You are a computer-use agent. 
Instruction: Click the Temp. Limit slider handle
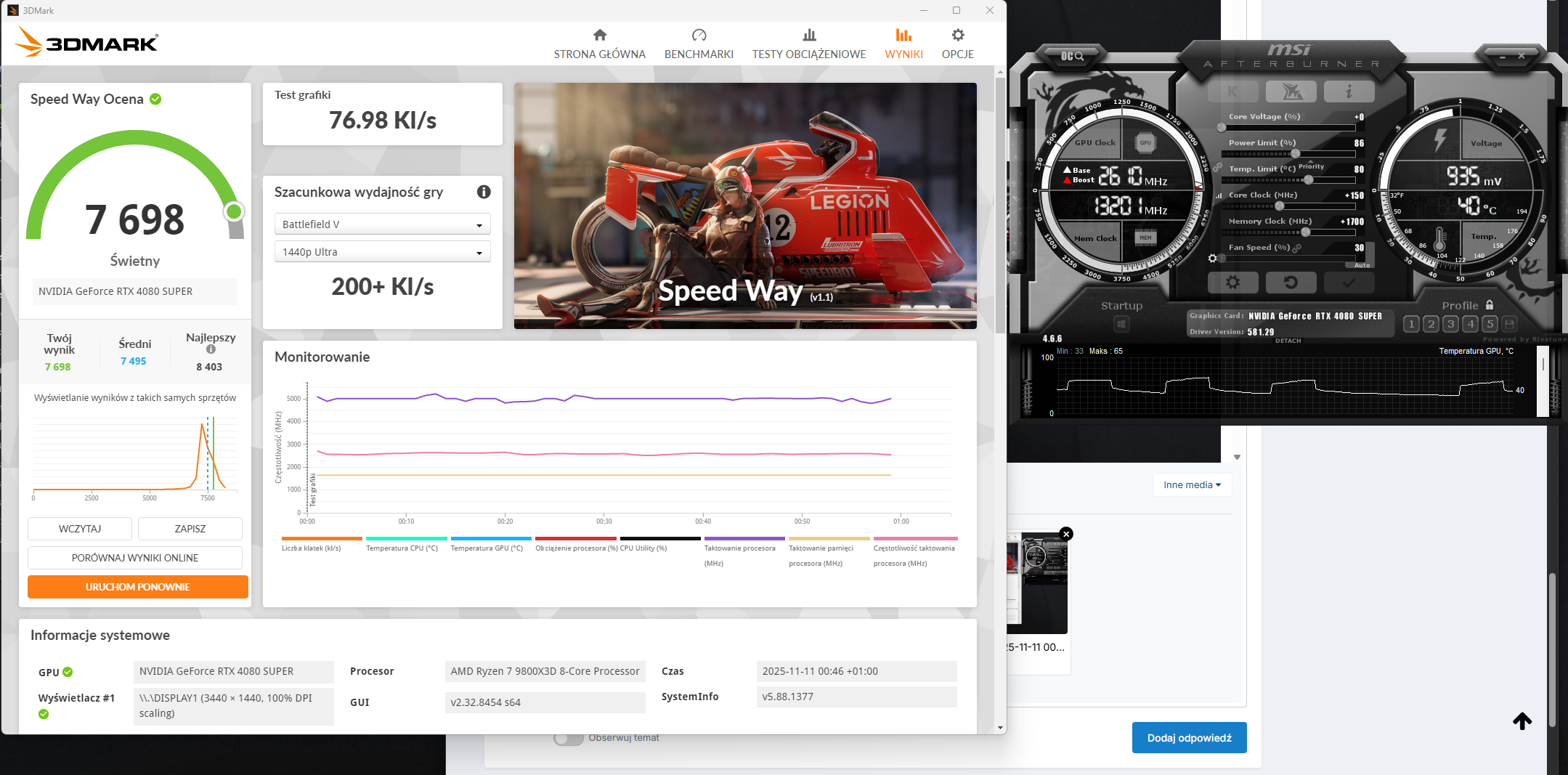tap(1309, 180)
